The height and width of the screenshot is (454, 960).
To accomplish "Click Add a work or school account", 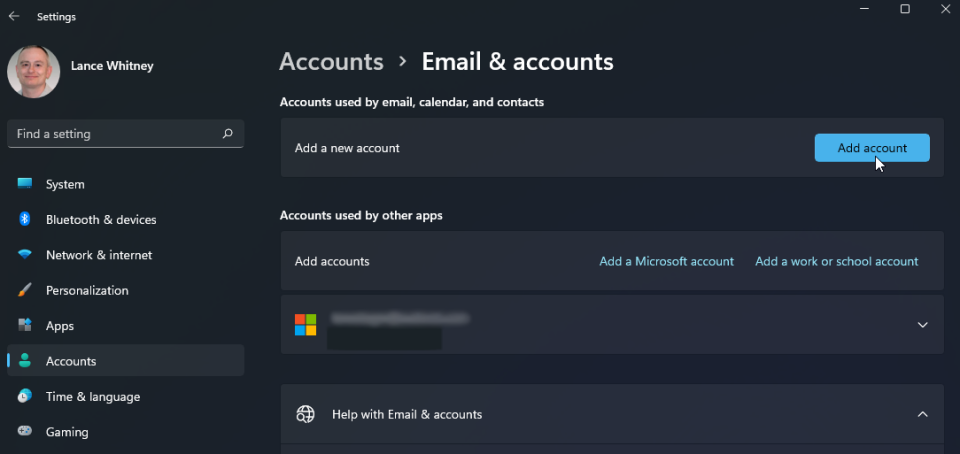I will tap(836, 261).
